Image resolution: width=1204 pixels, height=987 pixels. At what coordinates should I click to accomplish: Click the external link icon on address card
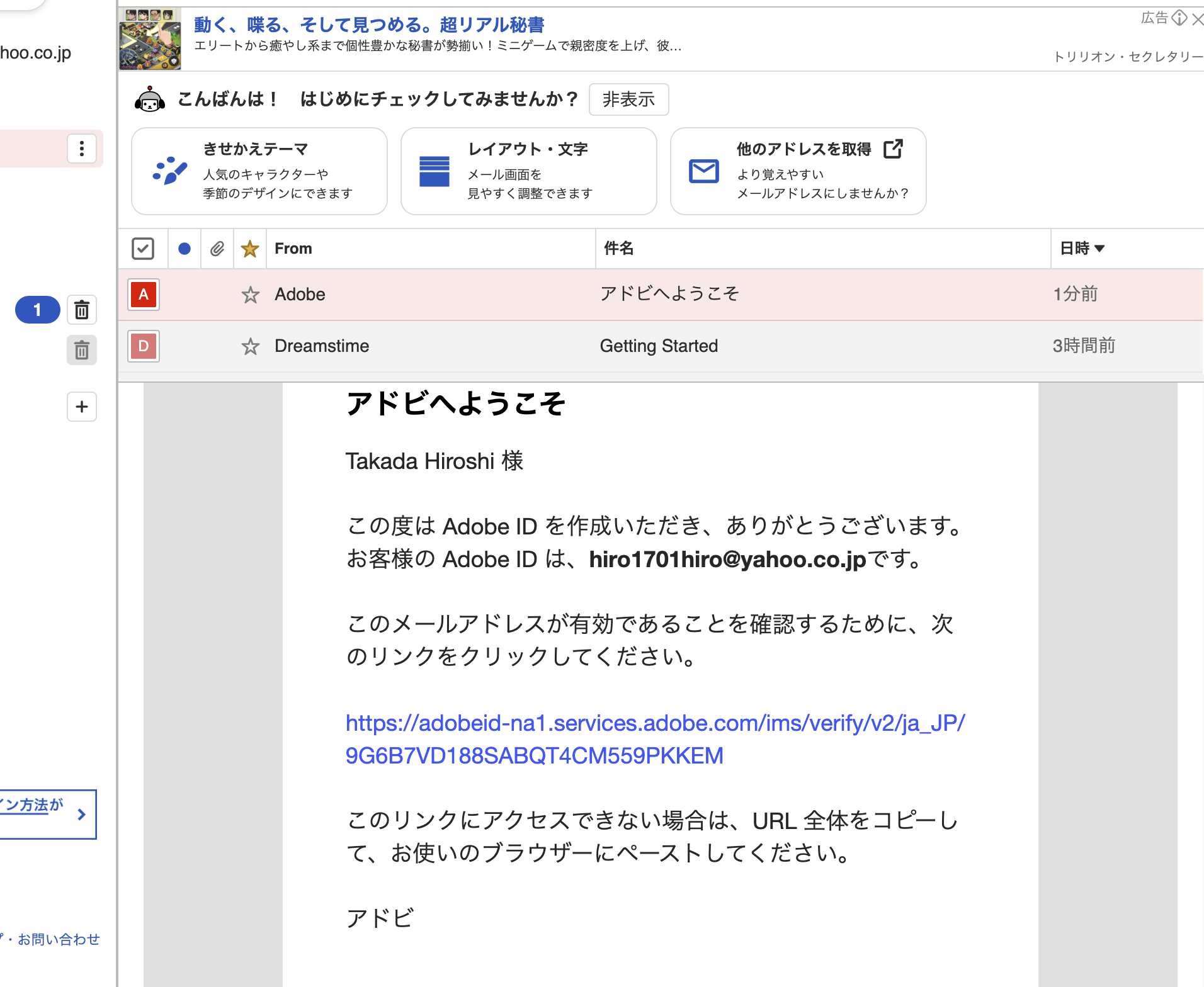click(x=894, y=149)
